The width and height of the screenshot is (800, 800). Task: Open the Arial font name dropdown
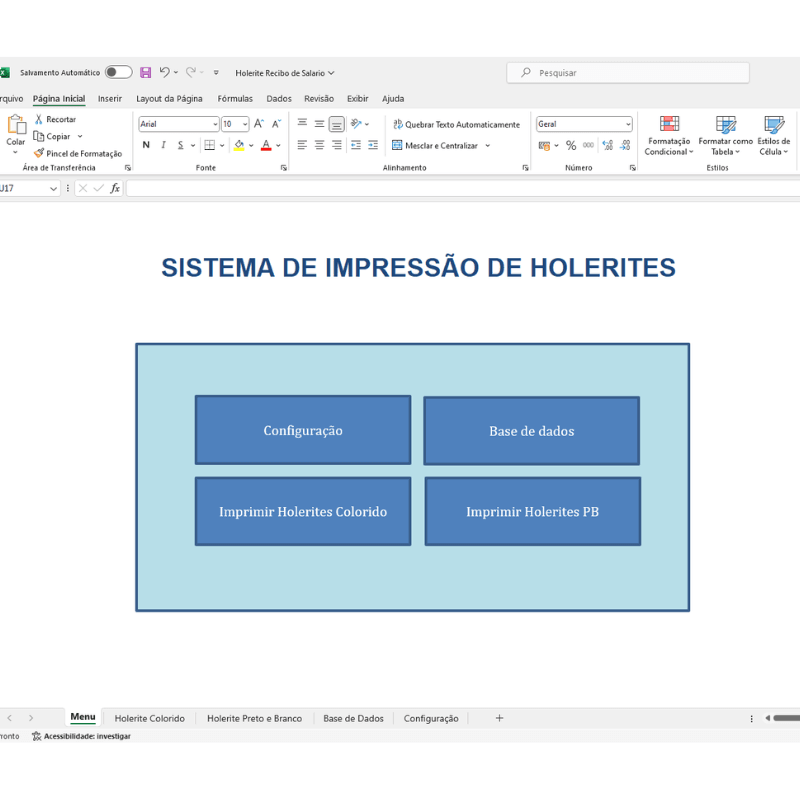(217, 123)
